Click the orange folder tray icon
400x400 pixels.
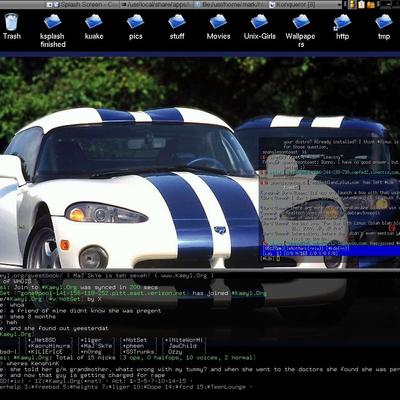371,4
